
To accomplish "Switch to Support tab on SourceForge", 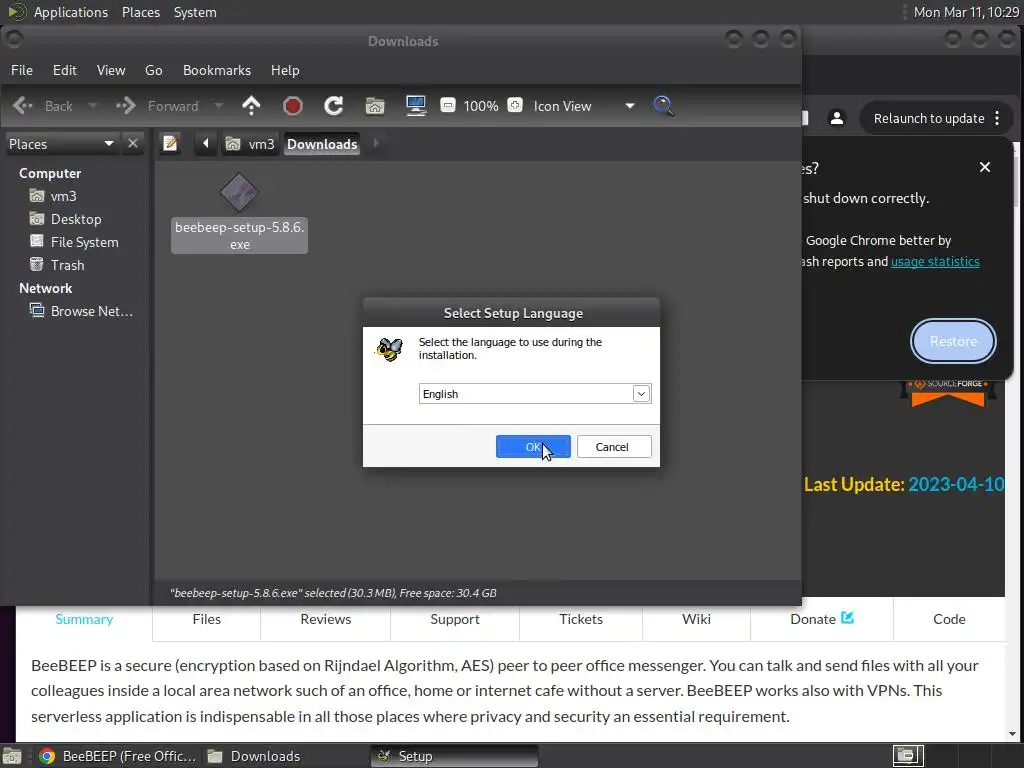I will [455, 619].
